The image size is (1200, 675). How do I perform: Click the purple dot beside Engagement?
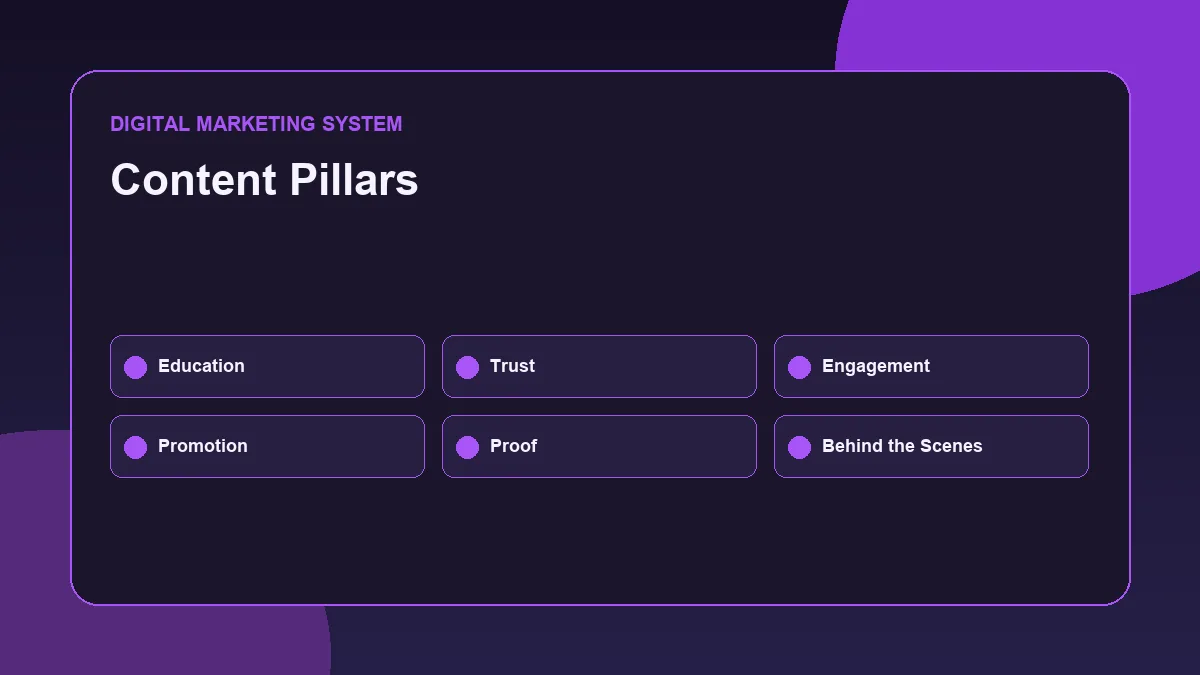click(799, 367)
